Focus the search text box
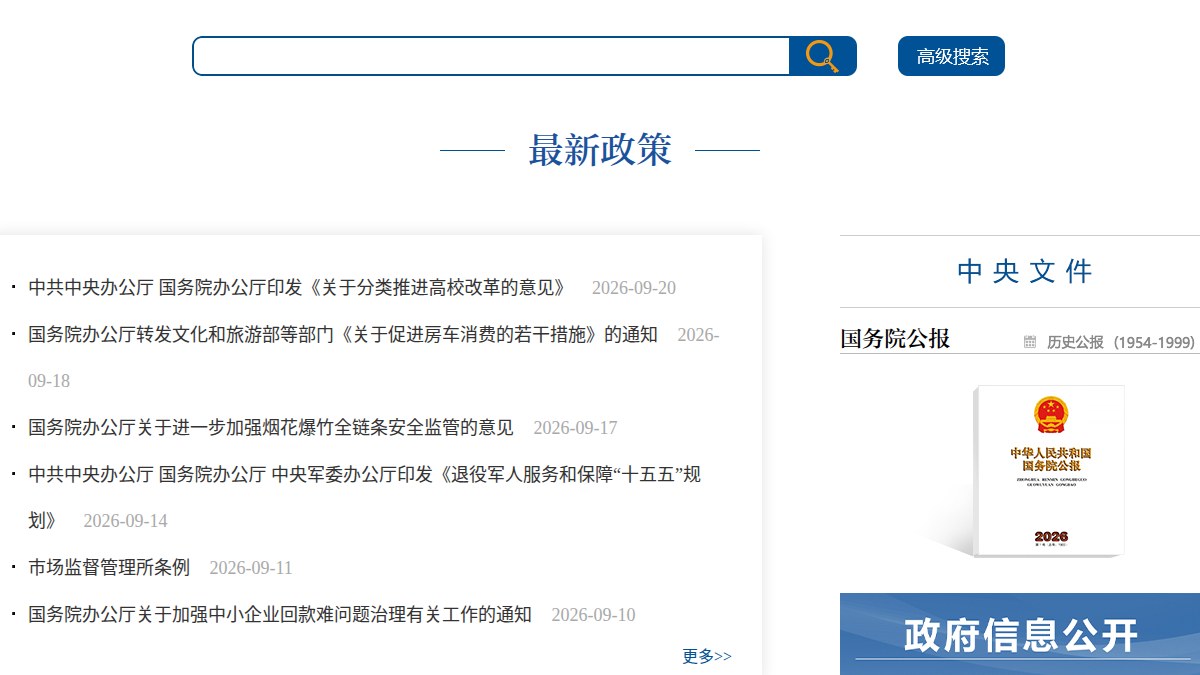1200x675 pixels. tap(491, 56)
